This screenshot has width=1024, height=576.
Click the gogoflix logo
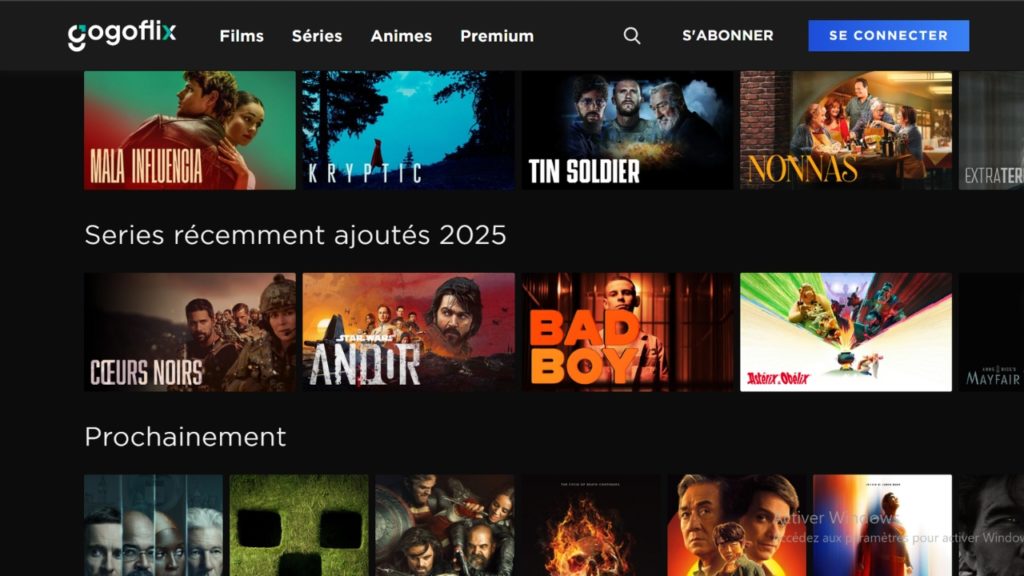tap(122, 35)
